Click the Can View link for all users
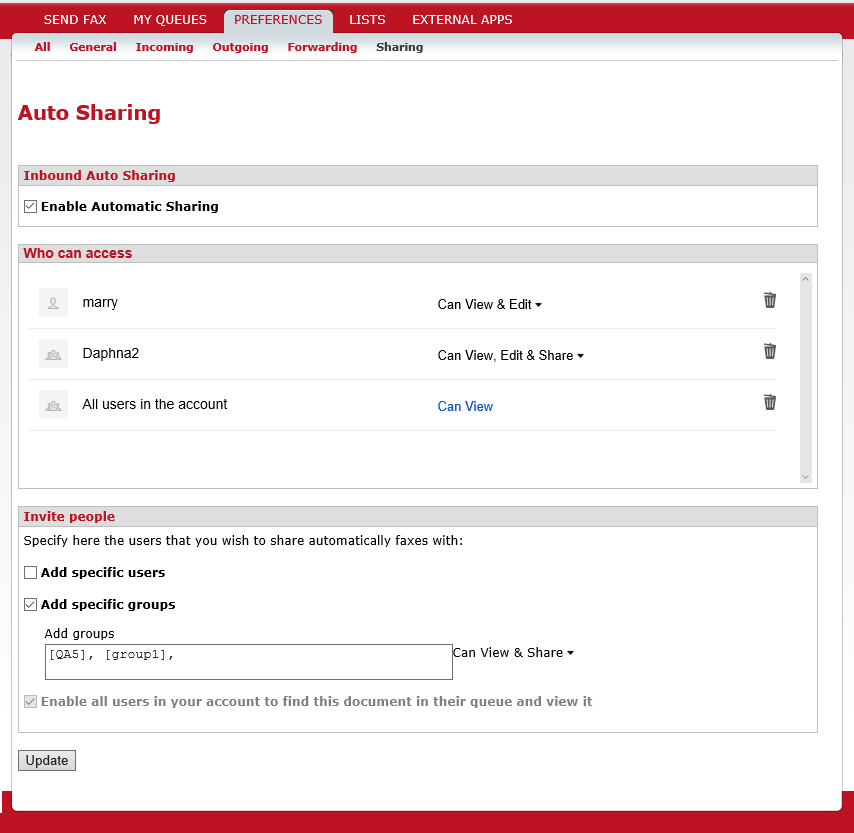Screen dimensions: 854x833 point(465,407)
